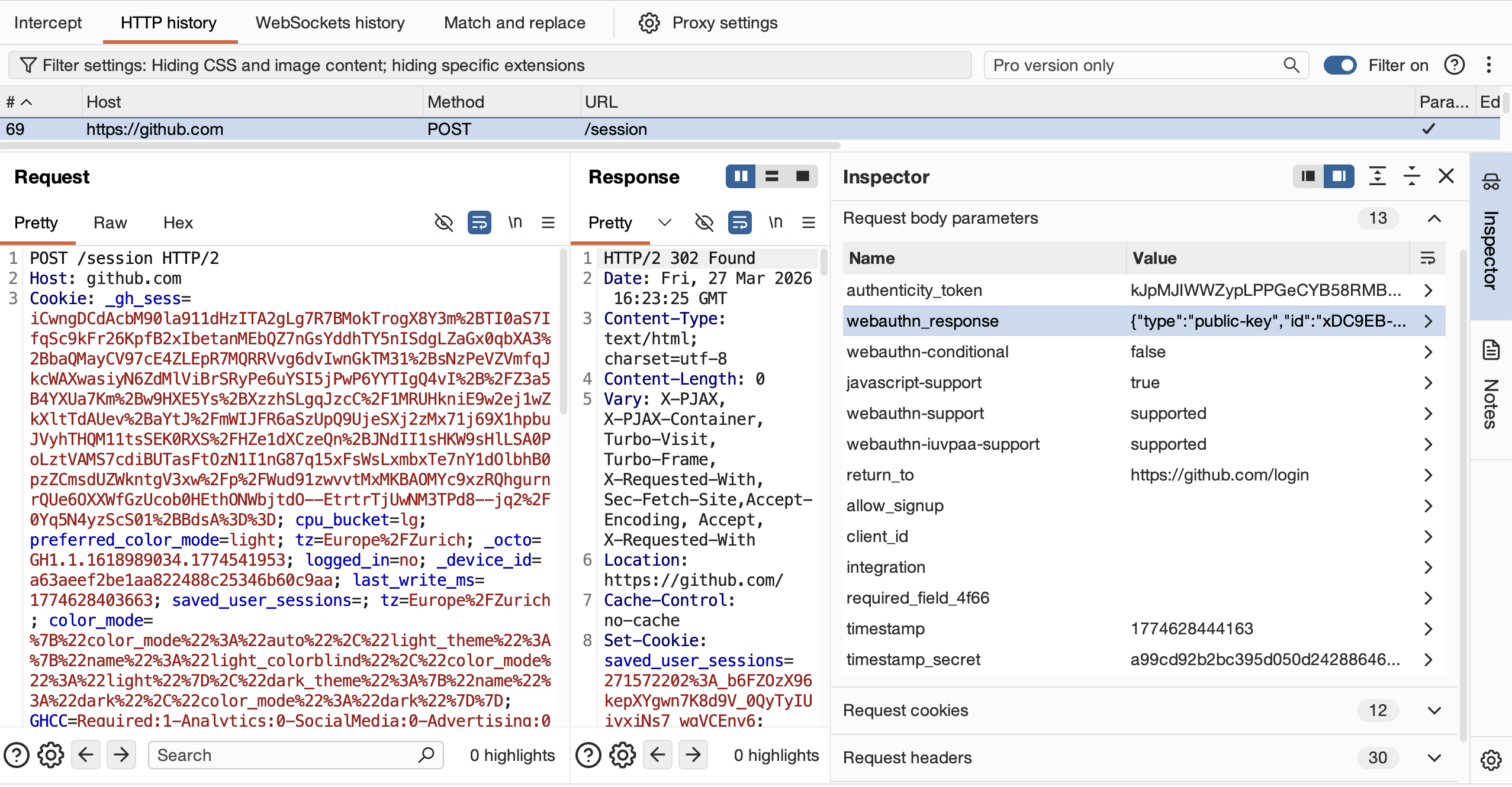1512x787 pixels.
Task: Sort history by URL column
Action: click(x=998, y=102)
